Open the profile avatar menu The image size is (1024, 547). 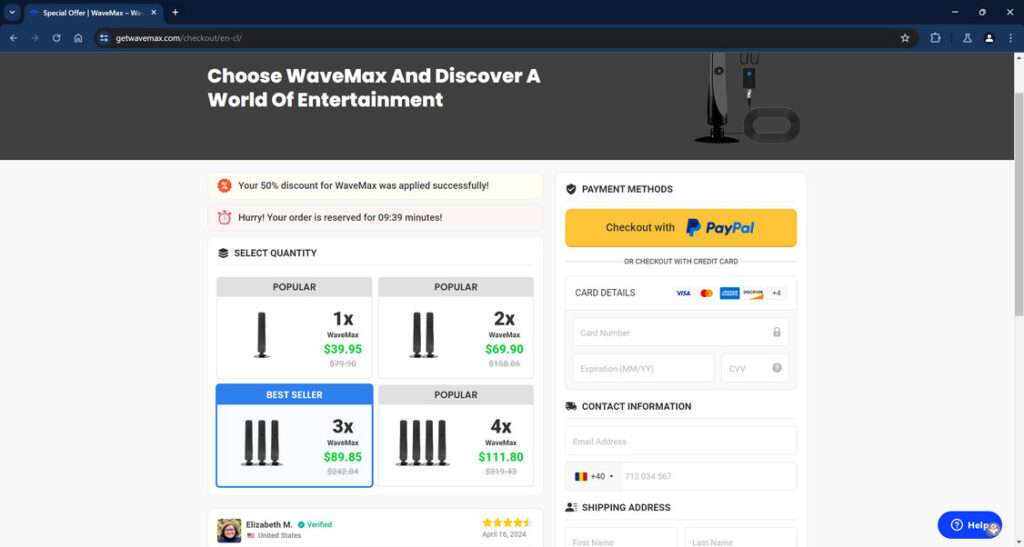(x=989, y=38)
